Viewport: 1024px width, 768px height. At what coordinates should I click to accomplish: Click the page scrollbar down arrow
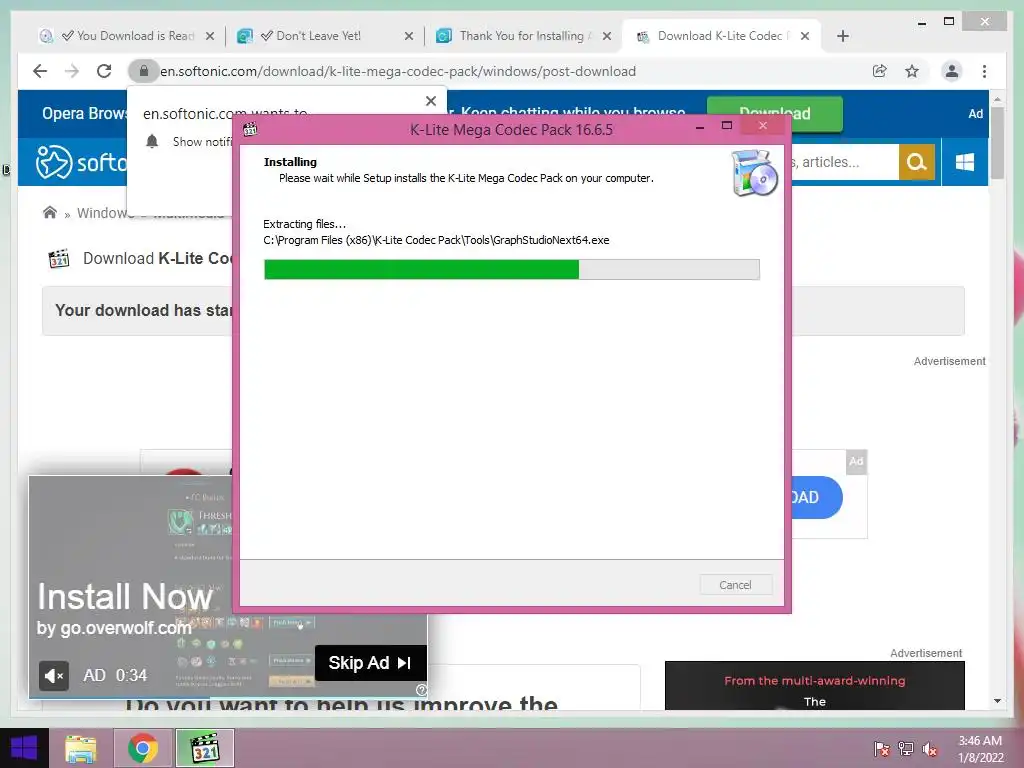pos(997,701)
